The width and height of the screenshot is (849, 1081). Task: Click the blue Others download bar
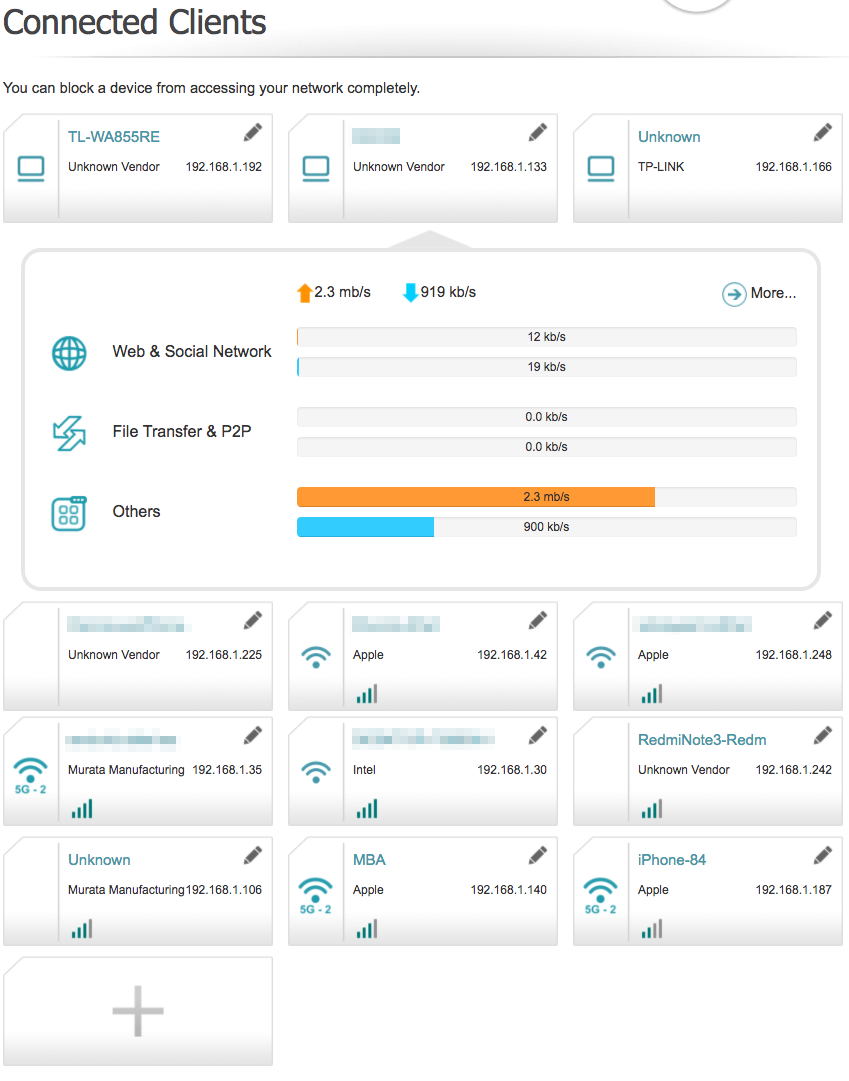366,527
